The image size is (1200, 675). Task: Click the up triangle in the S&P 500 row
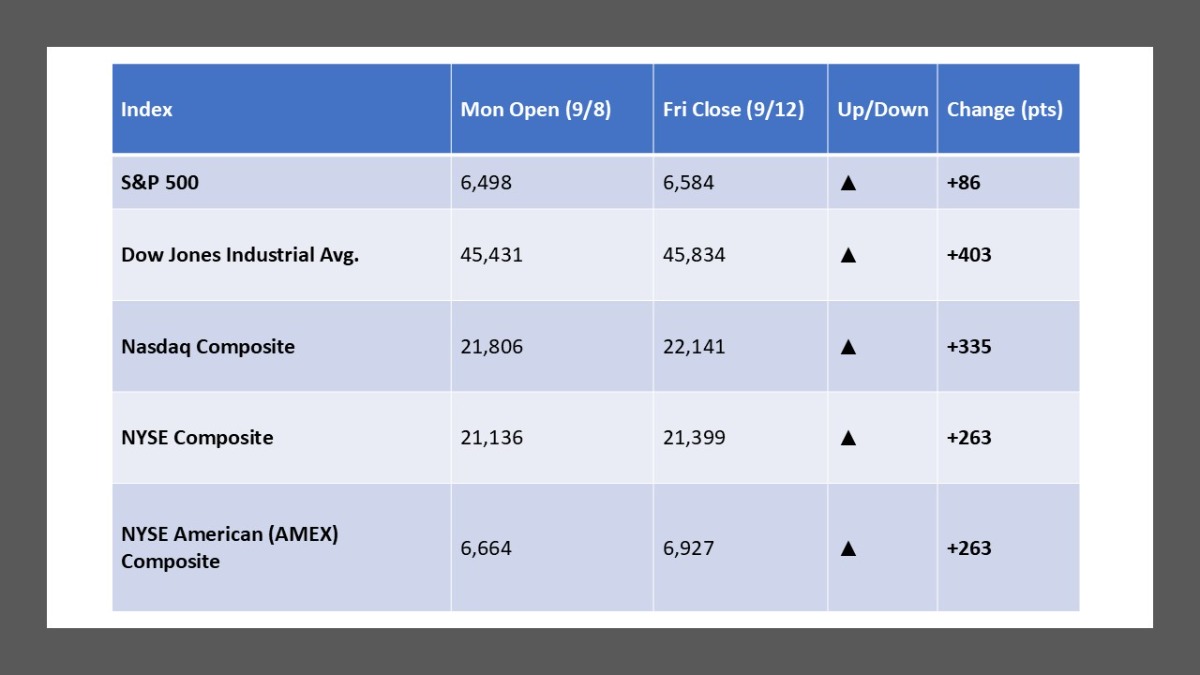coord(848,183)
